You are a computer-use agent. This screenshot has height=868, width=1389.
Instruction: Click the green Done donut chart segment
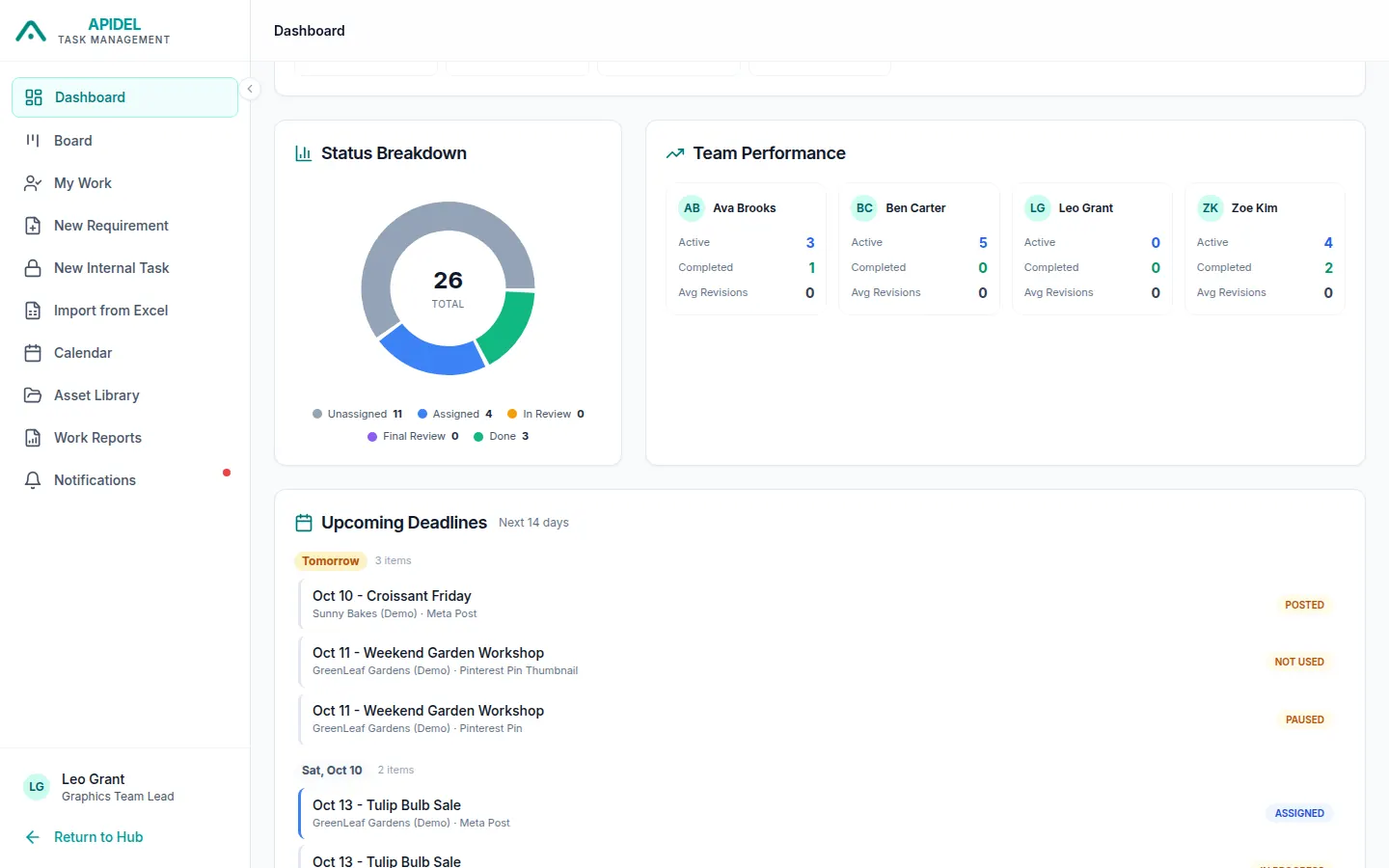click(509, 328)
